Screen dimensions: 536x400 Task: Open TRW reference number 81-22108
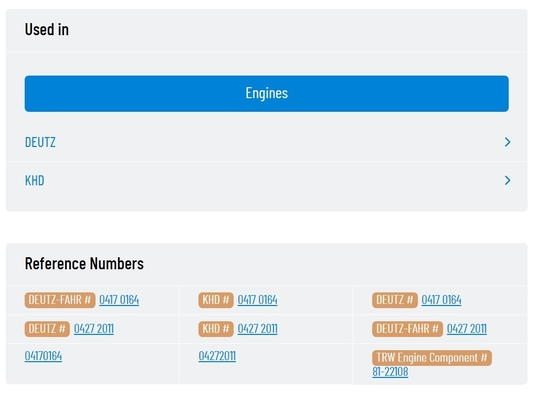tap(390, 372)
